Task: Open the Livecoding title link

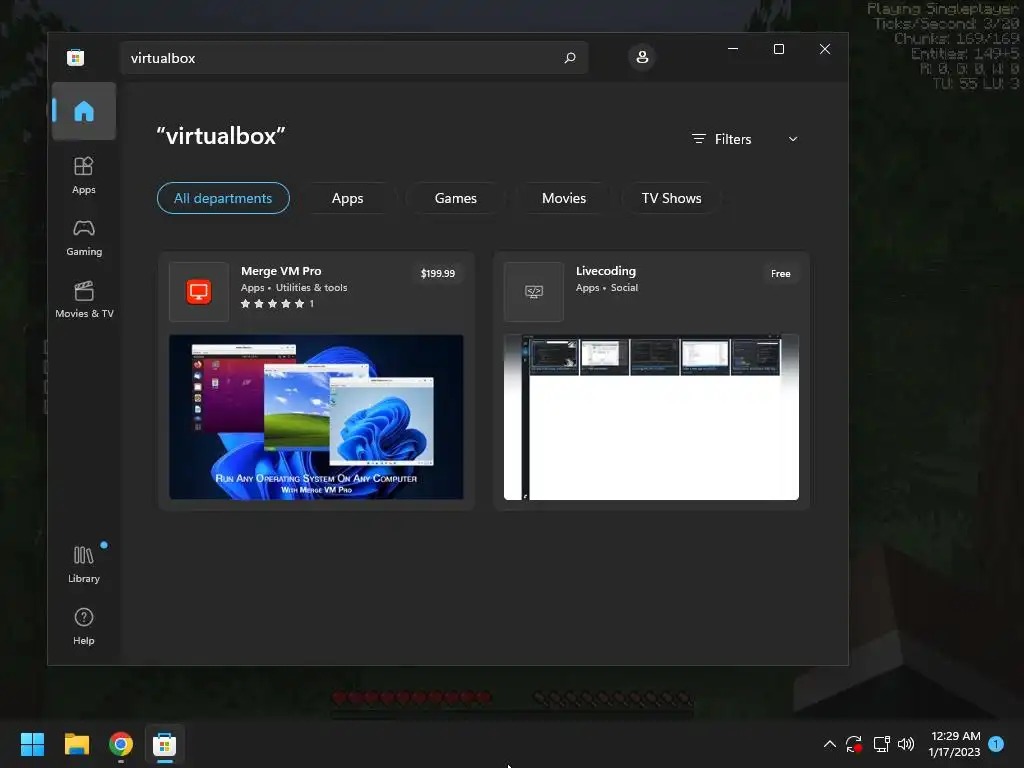Action: [x=605, y=270]
